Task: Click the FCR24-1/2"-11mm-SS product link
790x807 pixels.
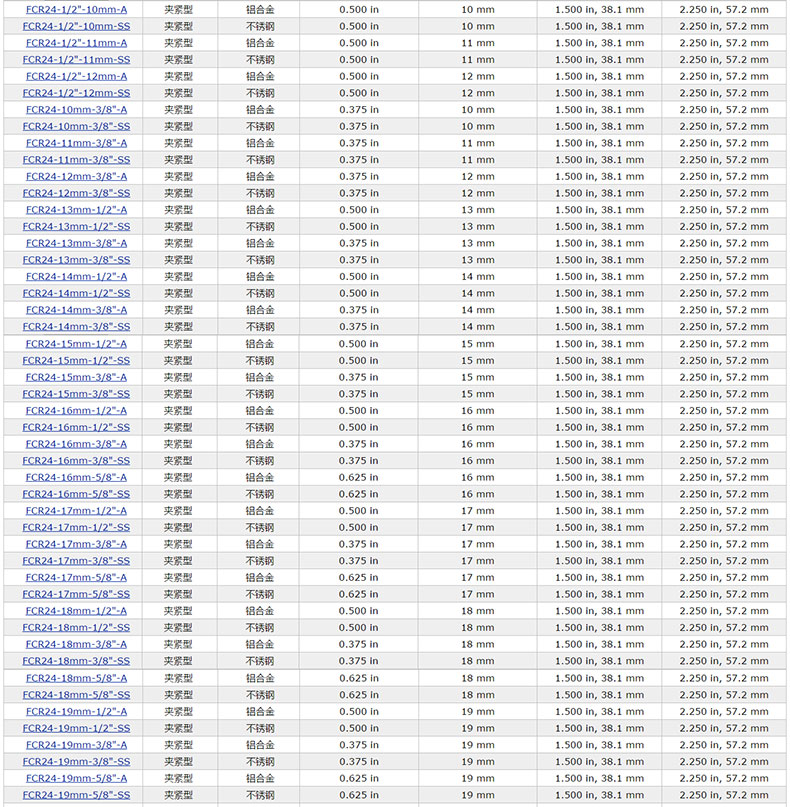Action: tap(76, 60)
